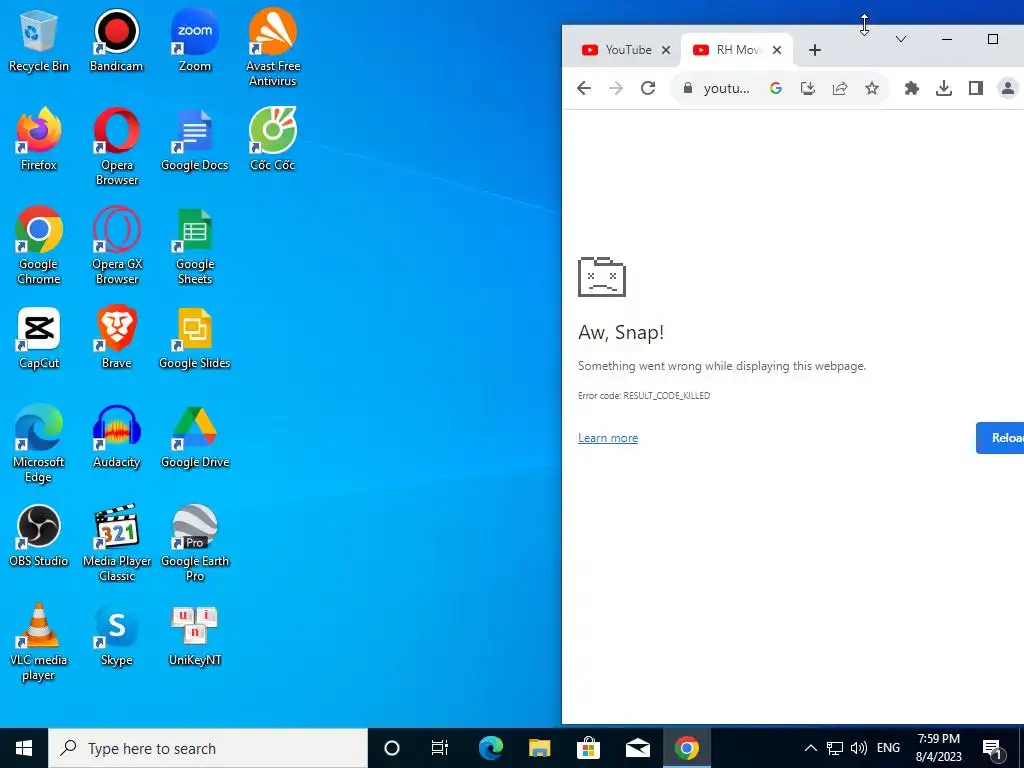Select the Google Chrome desktop shortcut
1024x768 pixels.
point(39,246)
